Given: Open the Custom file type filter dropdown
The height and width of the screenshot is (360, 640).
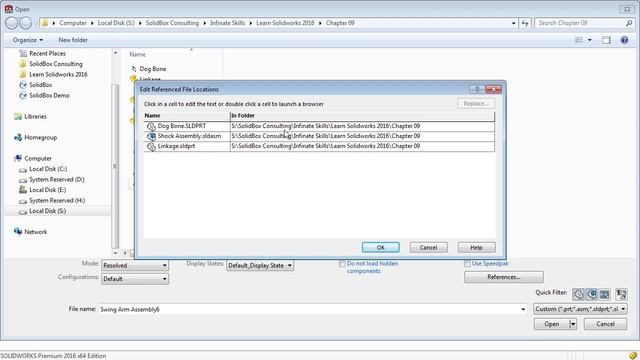Looking at the screenshot, I should point(580,309).
